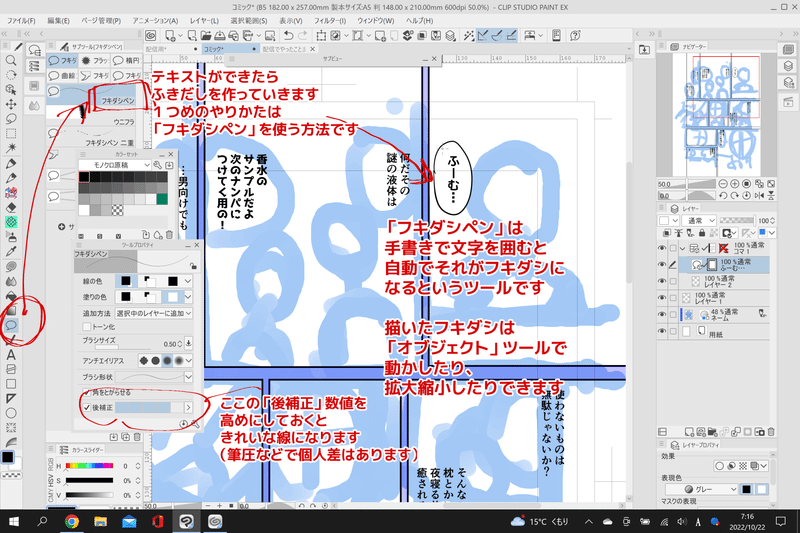Click the Open file folder icon
Image resolution: width=800 pixels, height=533 pixels.
point(206,35)
